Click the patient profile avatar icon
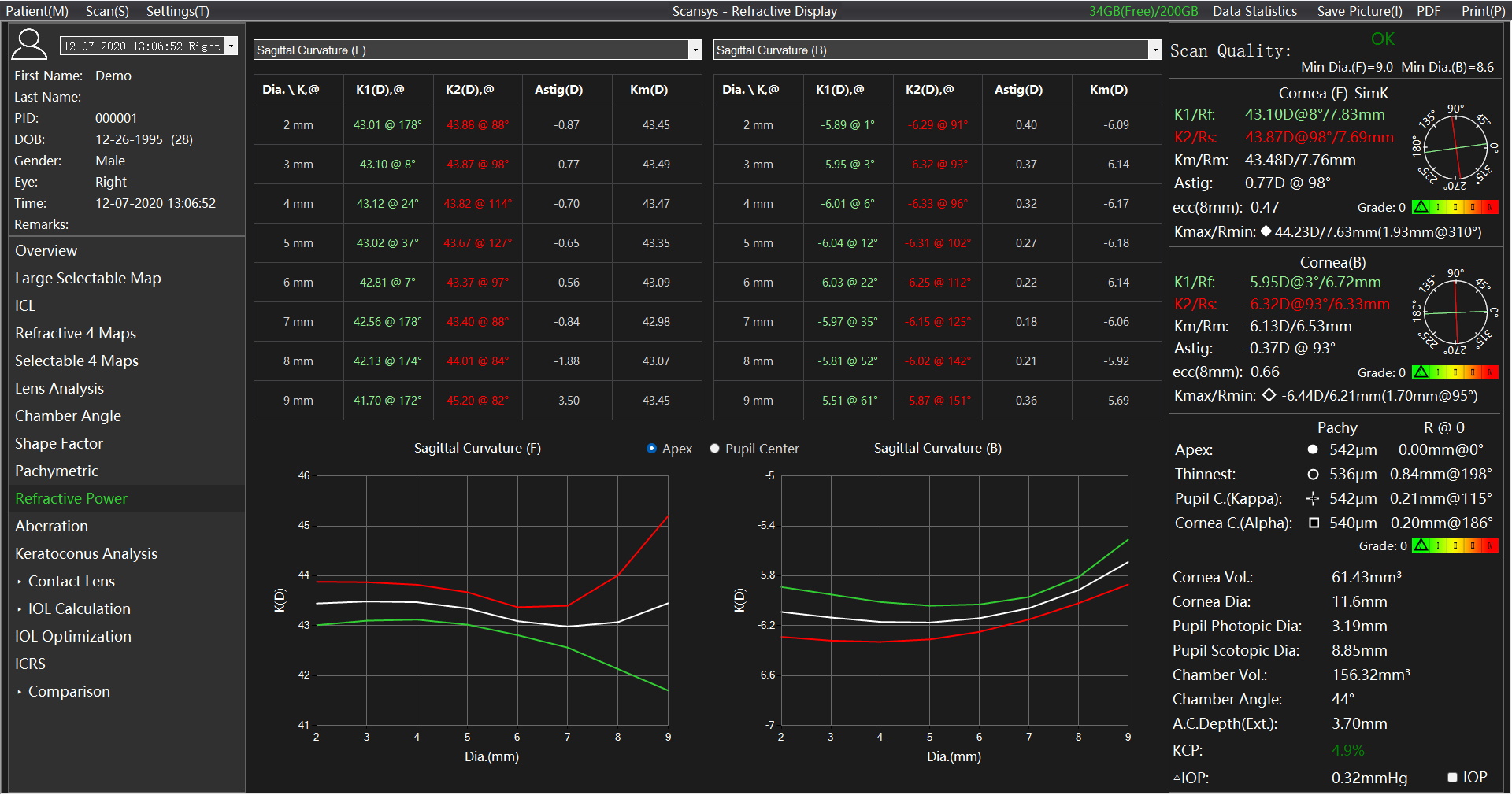1512x795 pixels. click(x=29, y=45)
